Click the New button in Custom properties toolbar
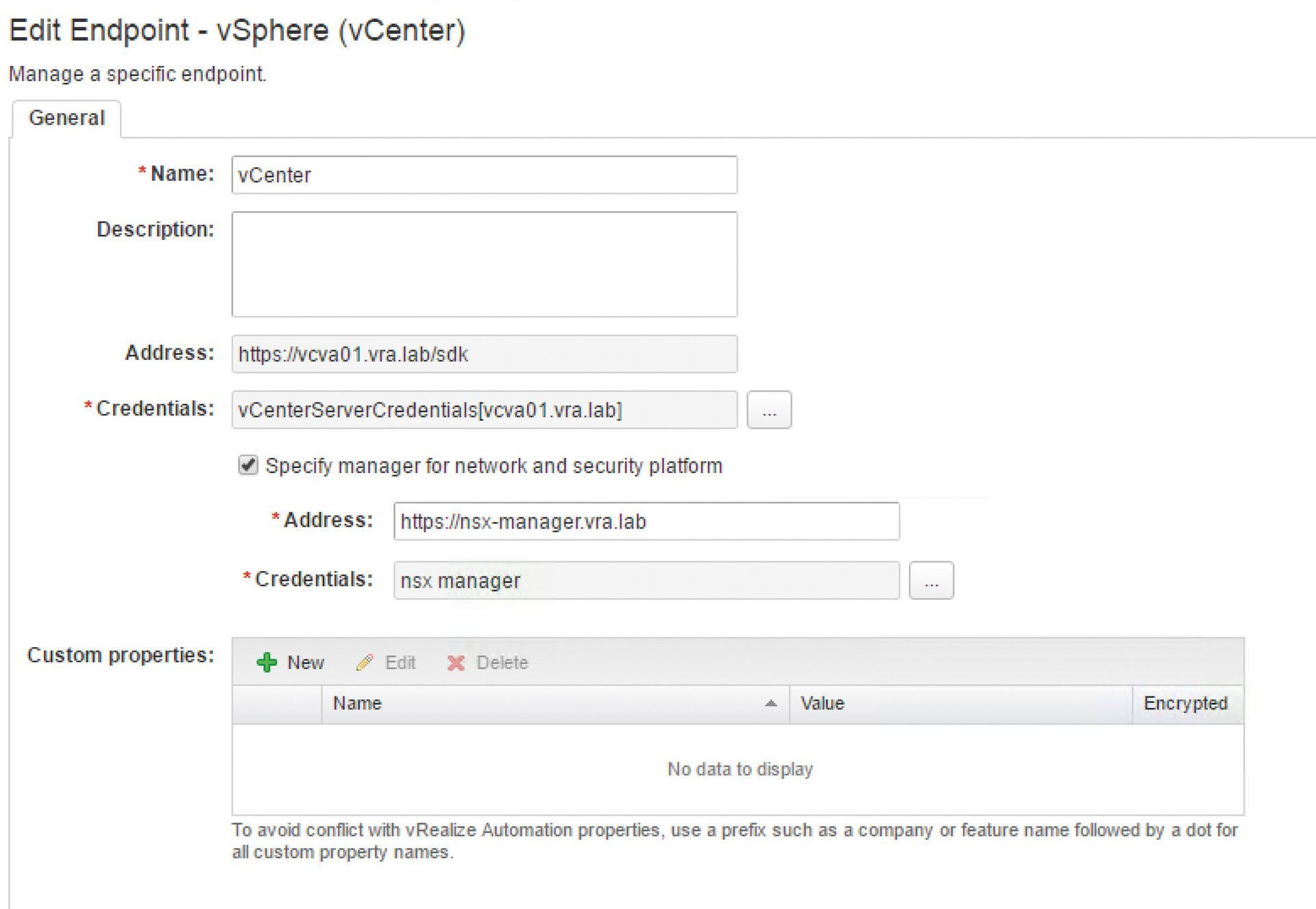The image size is (1316, 909). (x=291, y=662)
